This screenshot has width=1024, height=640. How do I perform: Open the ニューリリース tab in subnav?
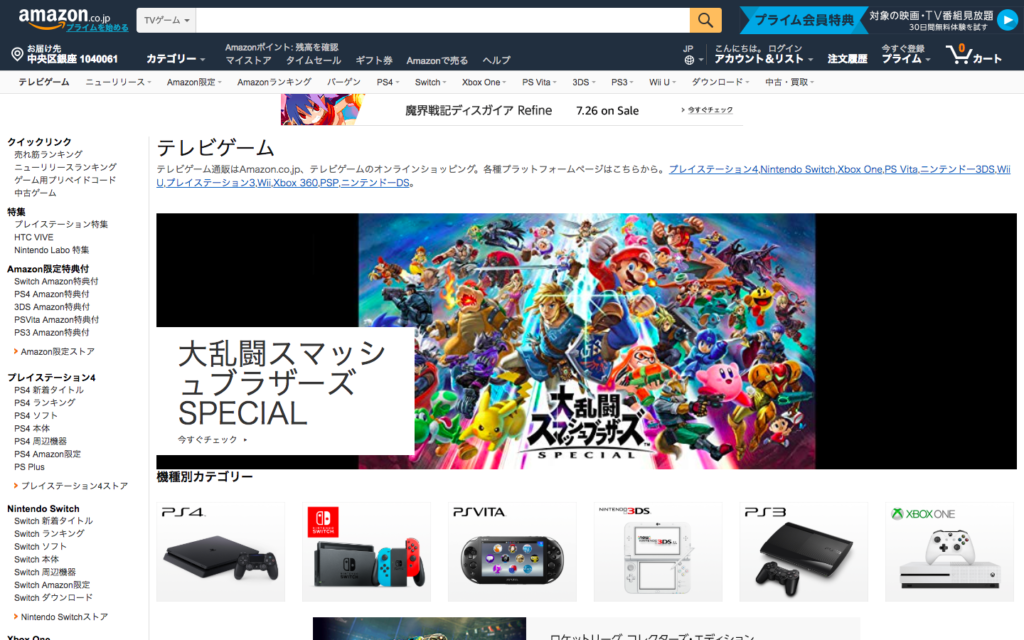(118, 82)
